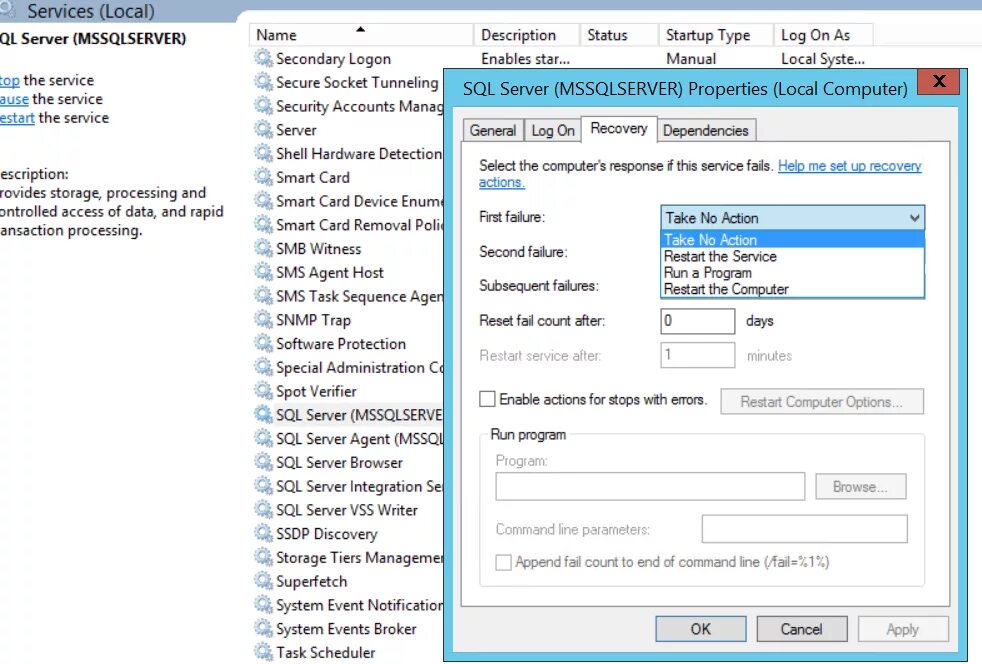The image size is (982, 664).
Task: Click the gear icon beside SQL Server (MSSQLSERVER)
Action: pos(263,415)
